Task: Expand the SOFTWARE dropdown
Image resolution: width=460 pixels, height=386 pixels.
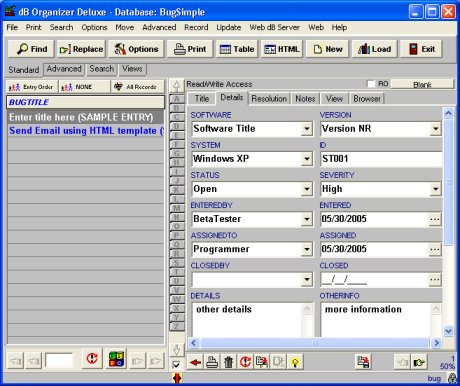Action: (x=307, y=129)
